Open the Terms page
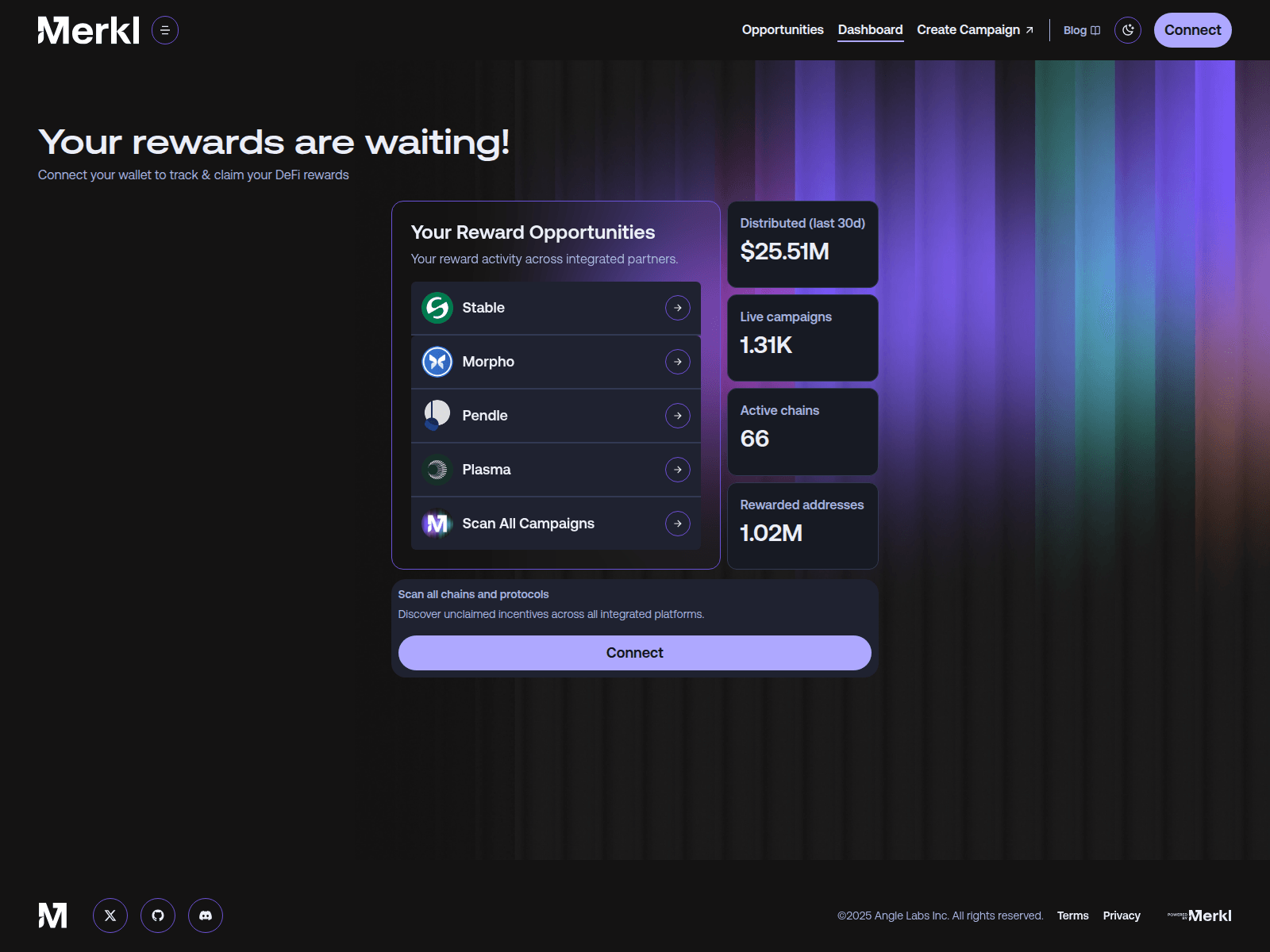 click(1073, 915)
